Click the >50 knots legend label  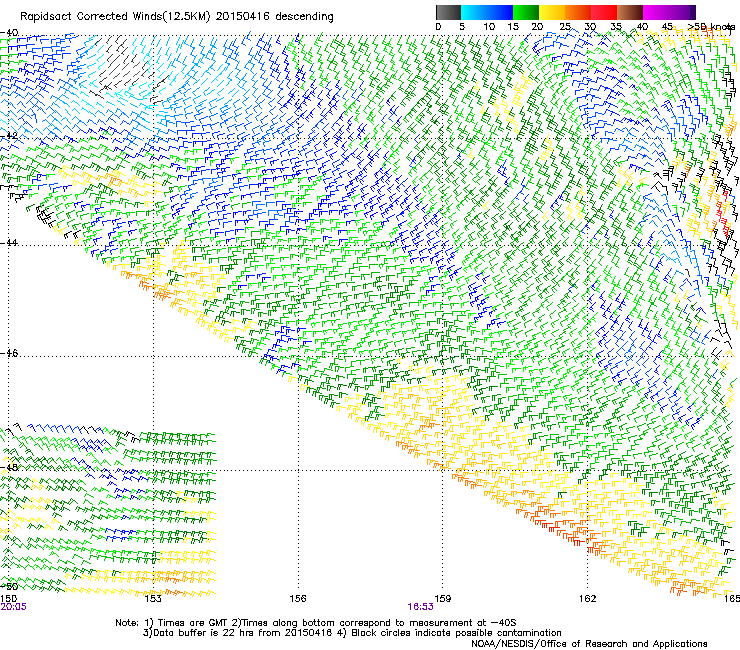[x=711, y=27]
